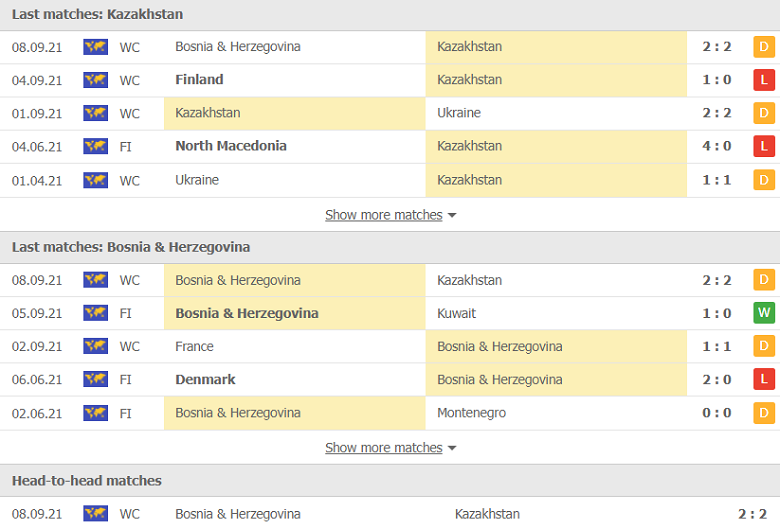Click date 04.06.21
This screenshot has height=529, width=780.
(37, 147)
